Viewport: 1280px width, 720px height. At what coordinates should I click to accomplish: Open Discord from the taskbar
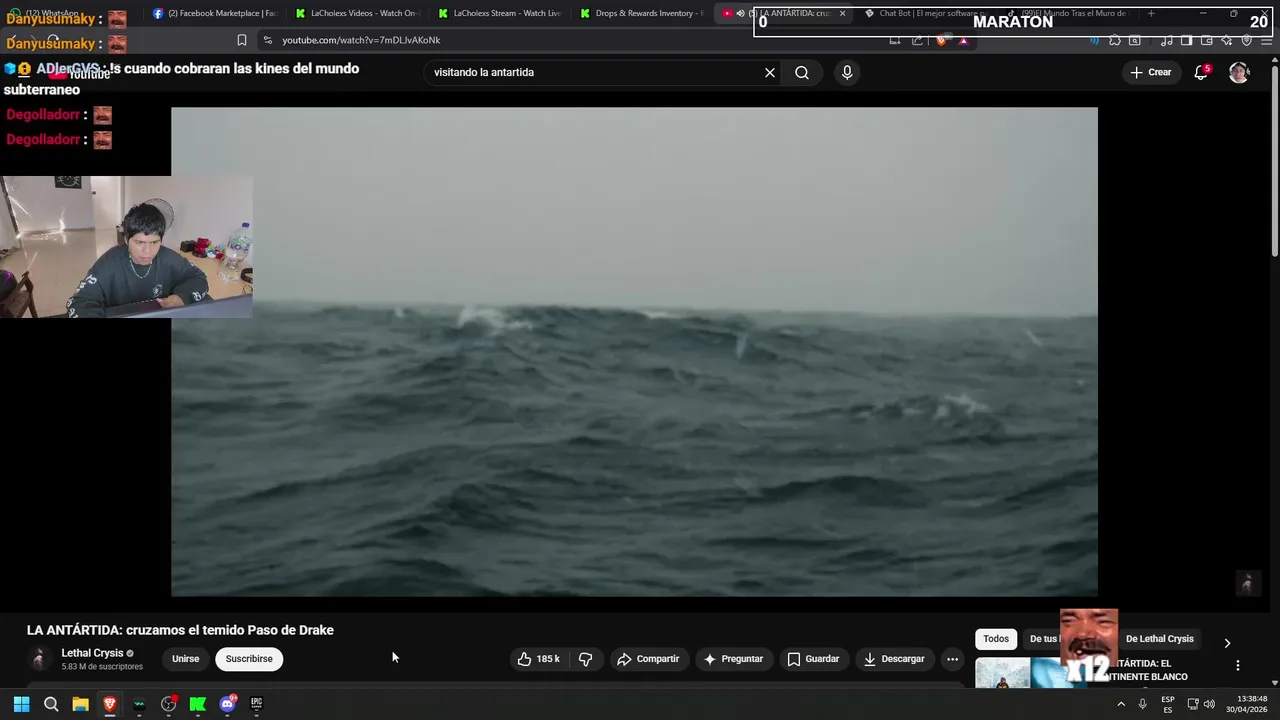(x=227, y=704)
